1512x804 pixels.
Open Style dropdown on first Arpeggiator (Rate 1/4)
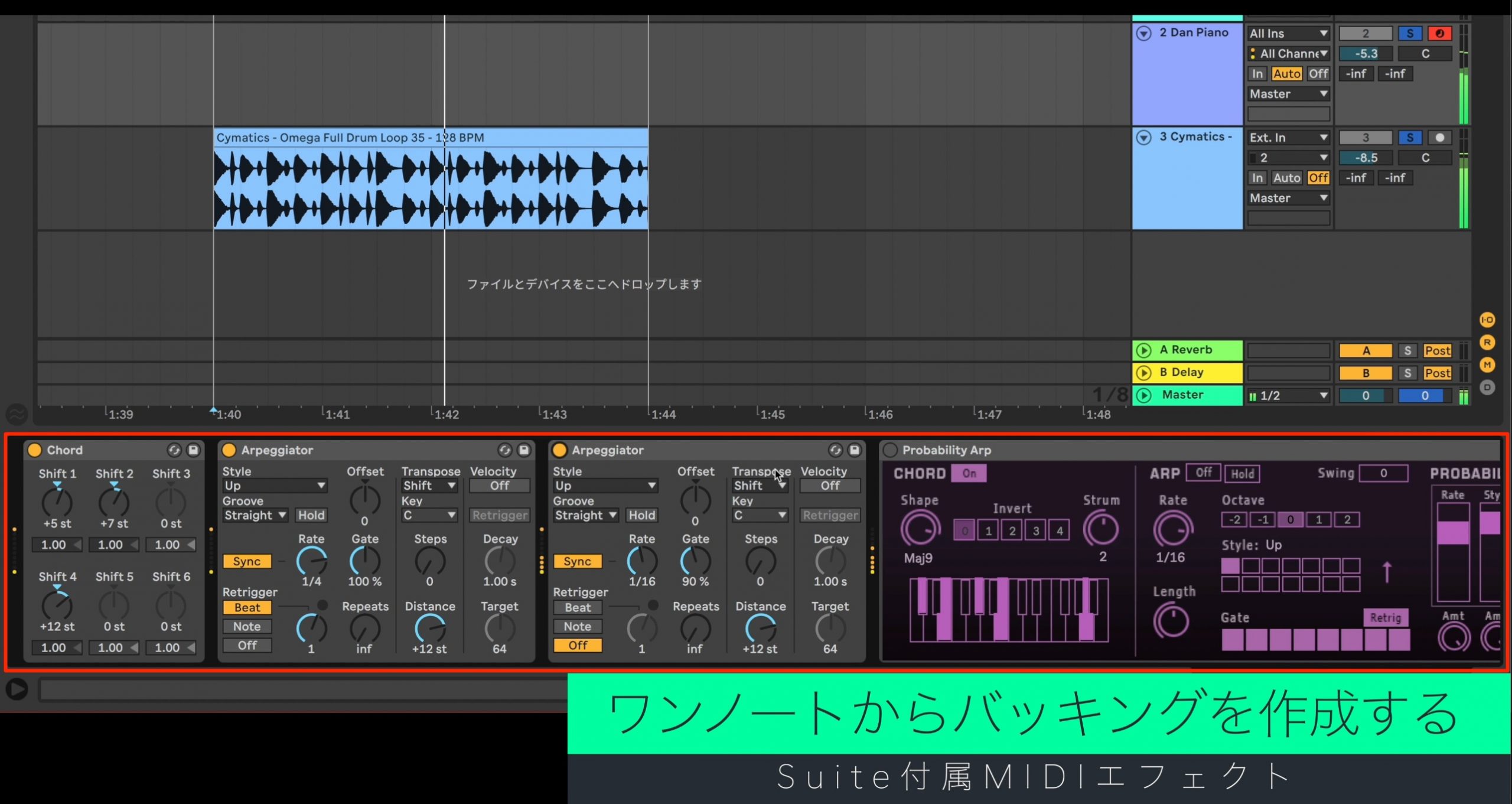coord(275,486)
